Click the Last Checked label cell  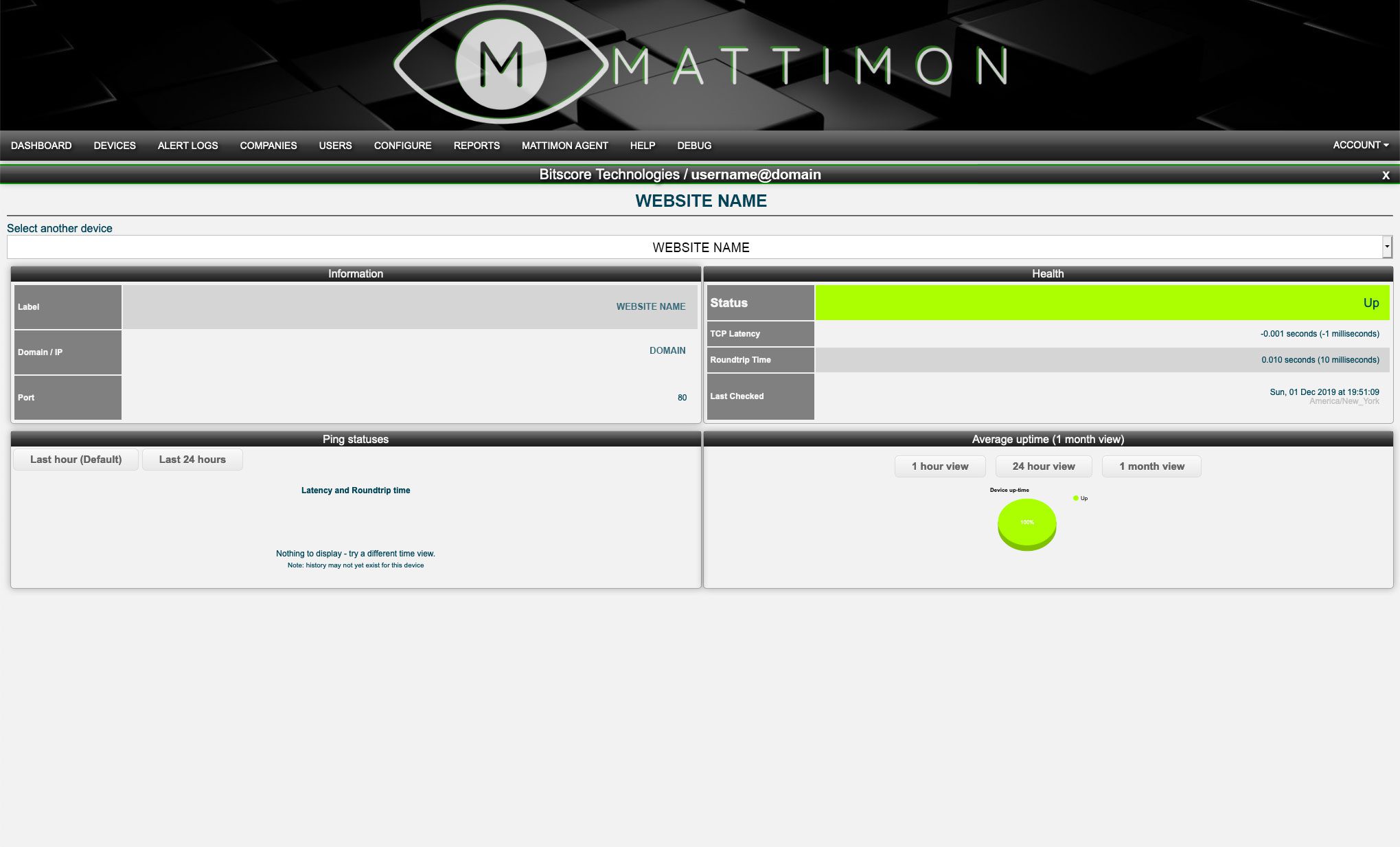pos(760,396)
